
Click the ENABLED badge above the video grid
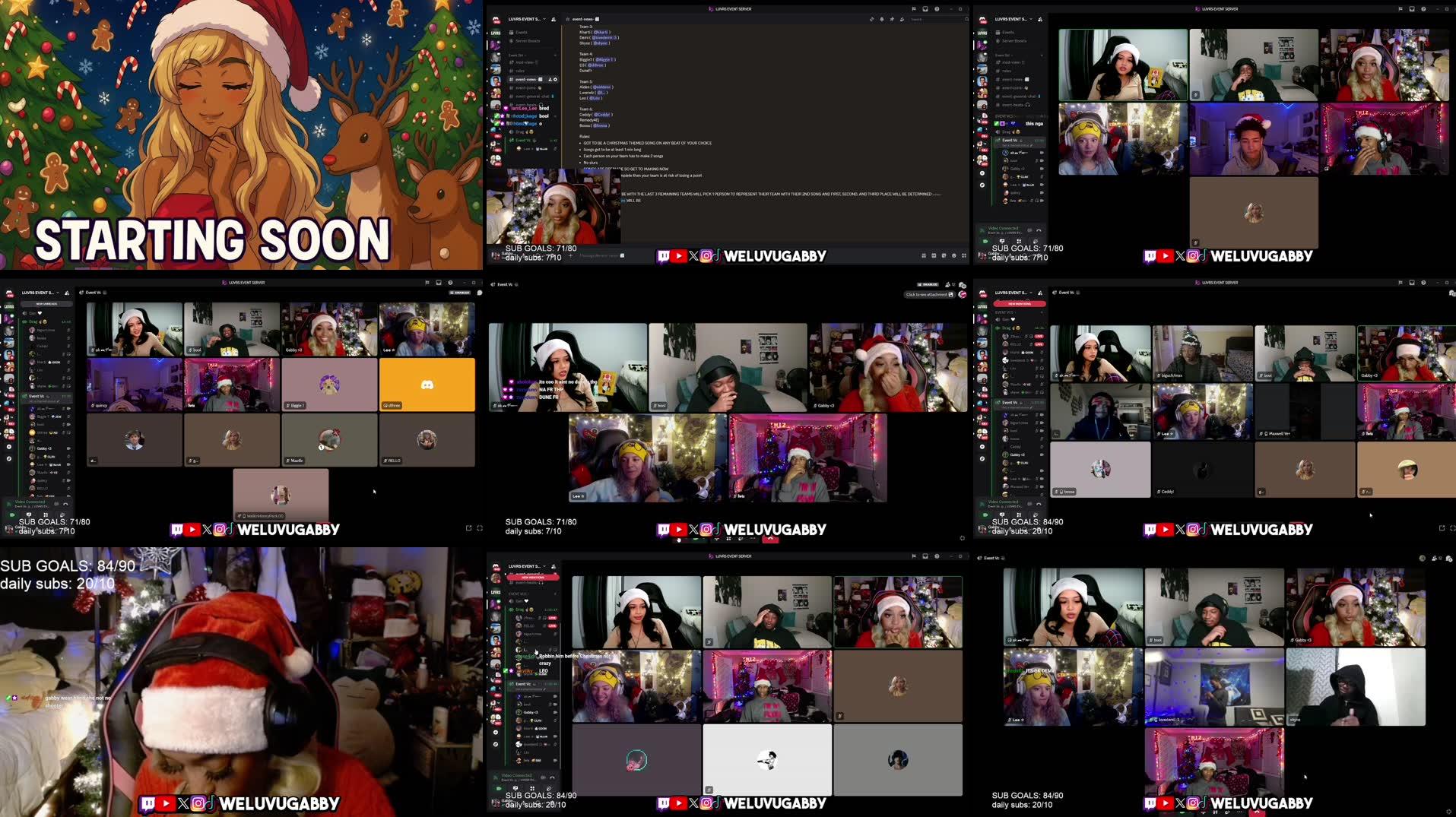coord(459,293)
